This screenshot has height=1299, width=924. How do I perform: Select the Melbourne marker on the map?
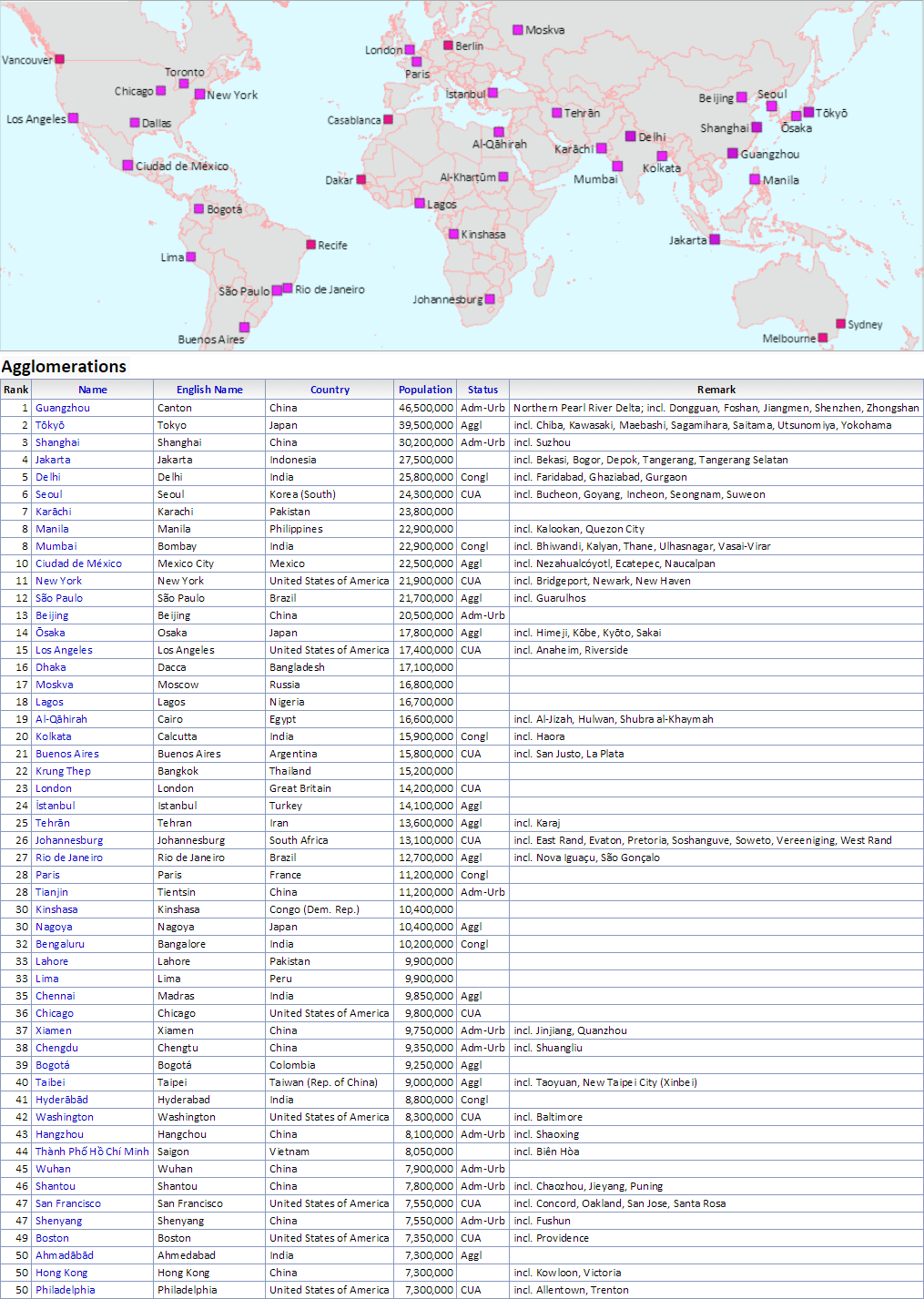(823, 338)
